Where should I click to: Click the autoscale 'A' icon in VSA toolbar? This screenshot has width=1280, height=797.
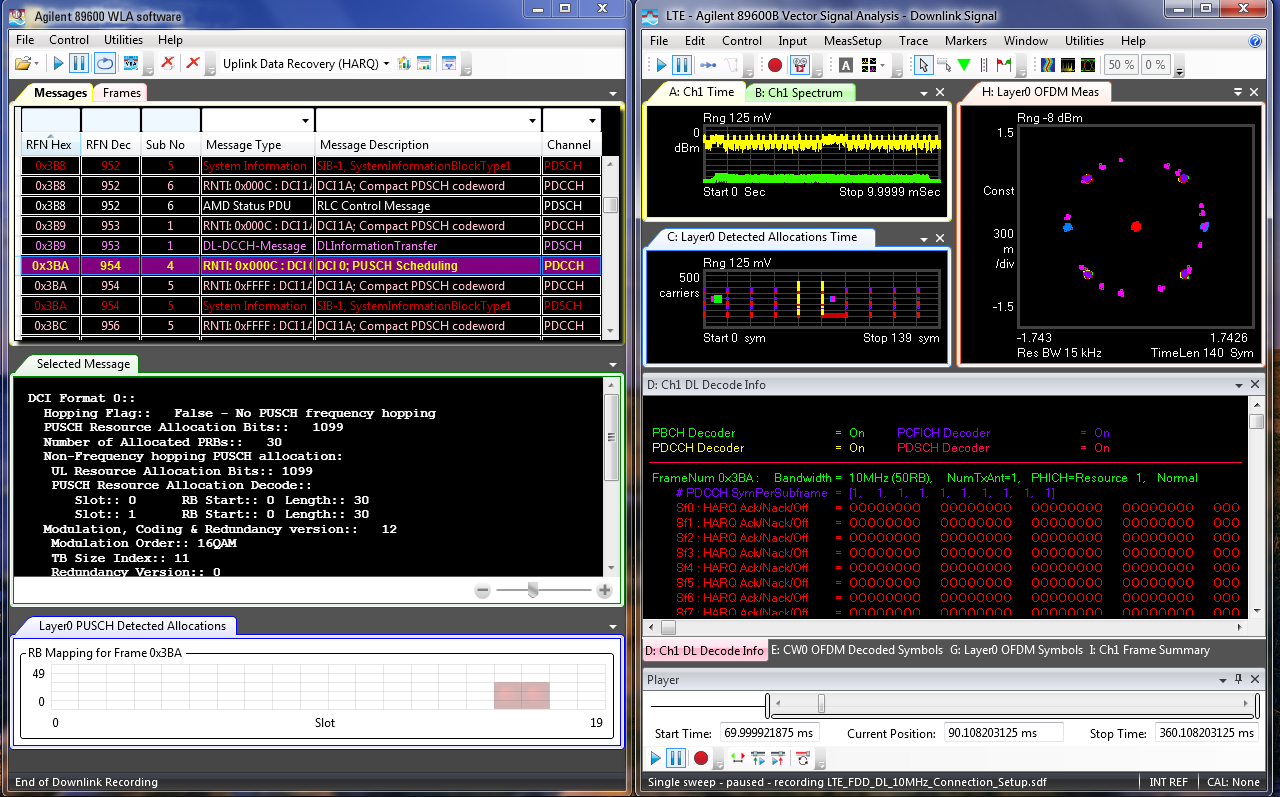pos(846,65)
